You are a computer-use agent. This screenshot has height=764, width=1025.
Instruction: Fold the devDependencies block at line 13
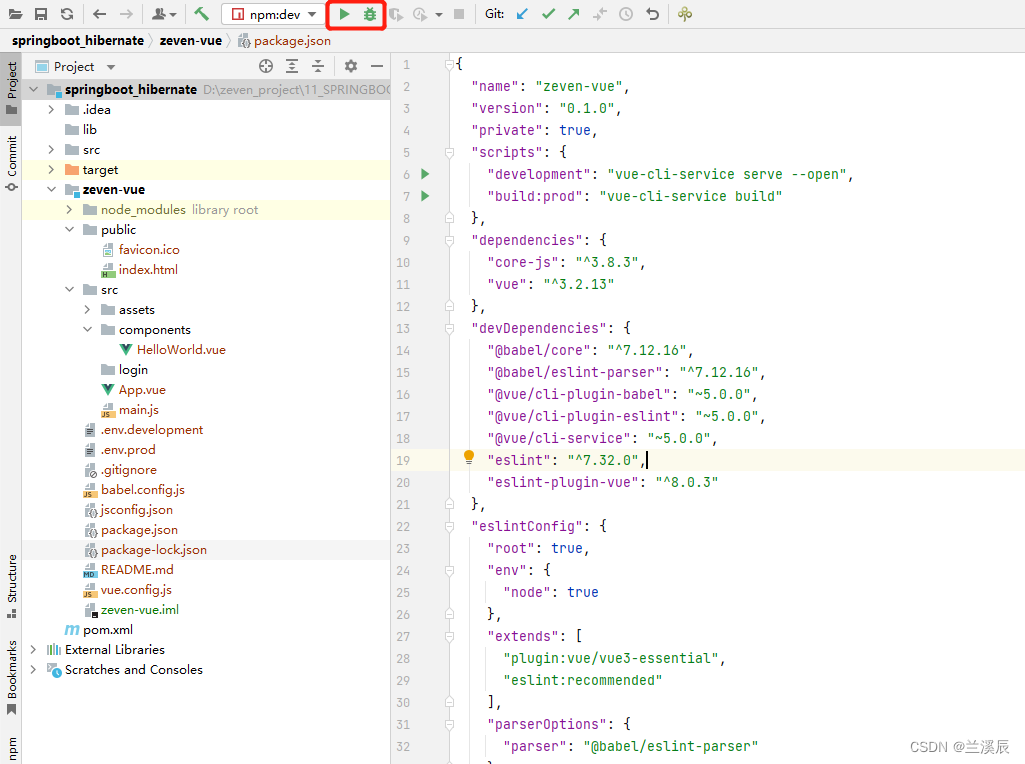pyautogui.click(x=449, y=328)
